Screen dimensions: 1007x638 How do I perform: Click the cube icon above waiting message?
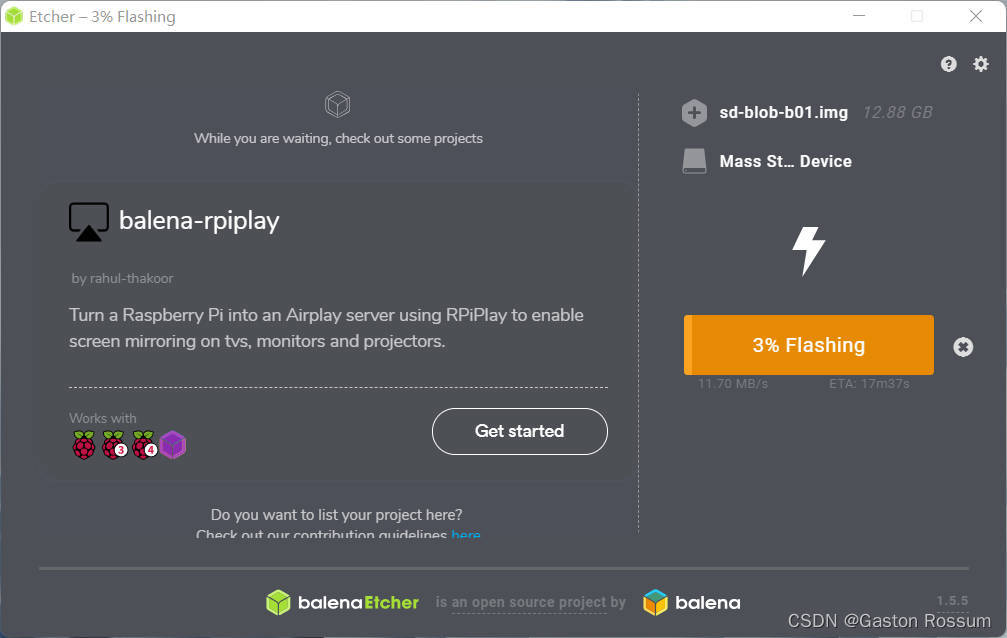coord(338,104)
